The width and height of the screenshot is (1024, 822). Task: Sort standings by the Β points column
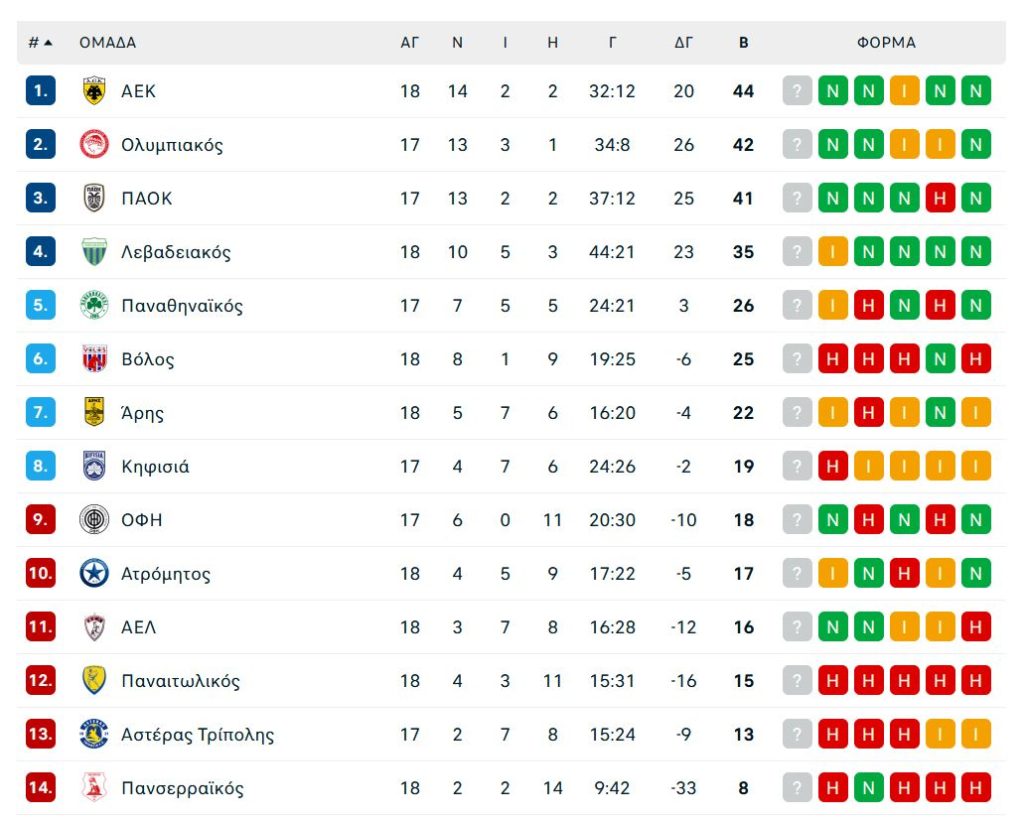(743, 42)
